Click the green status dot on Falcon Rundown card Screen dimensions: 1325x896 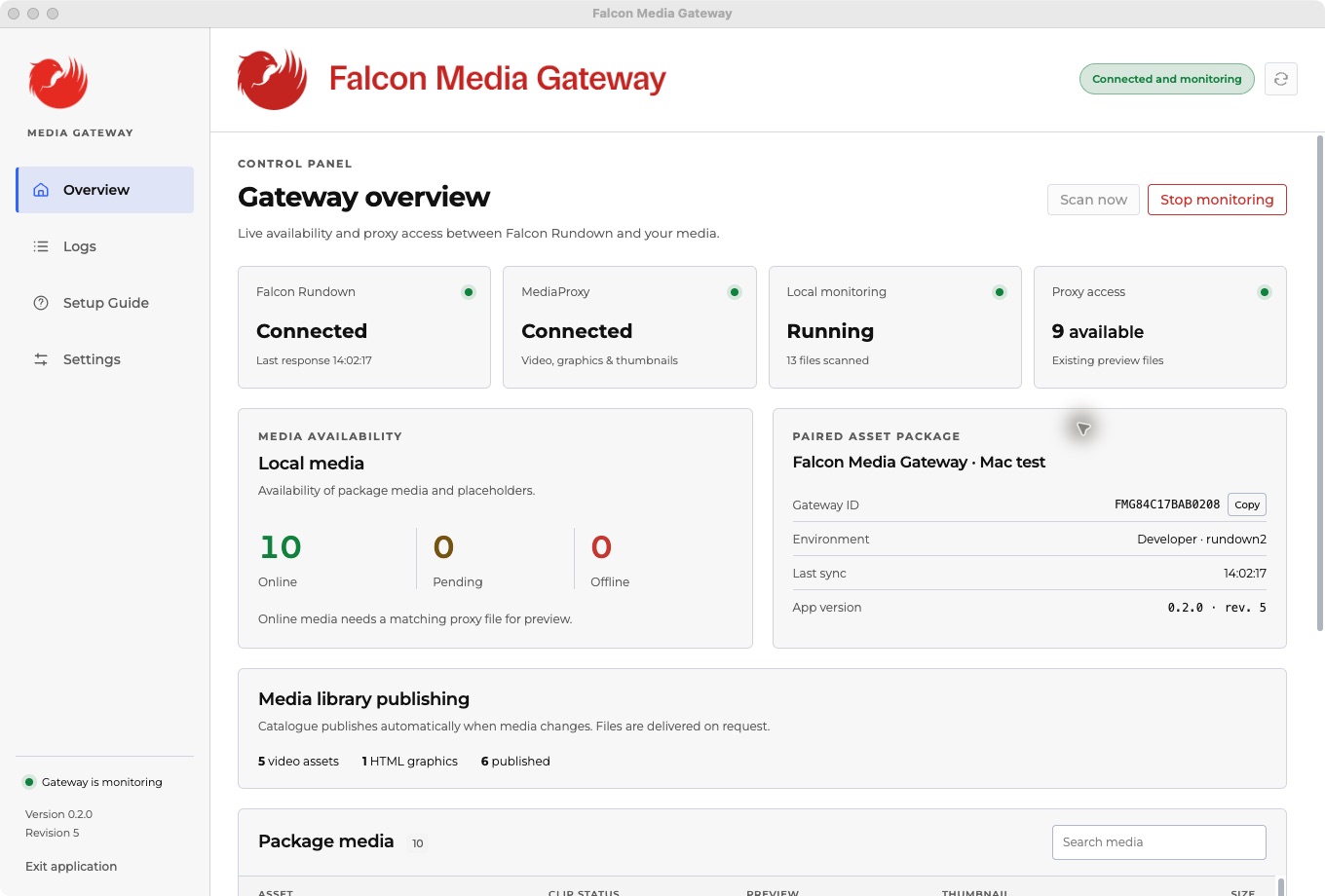tap(469, 292)
